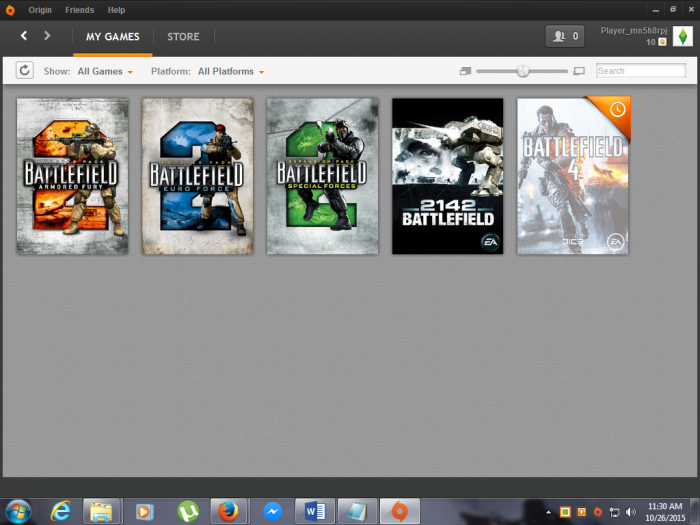Click the small tiles view icon
The image size is (700, 525).
(x=465, y=72)
